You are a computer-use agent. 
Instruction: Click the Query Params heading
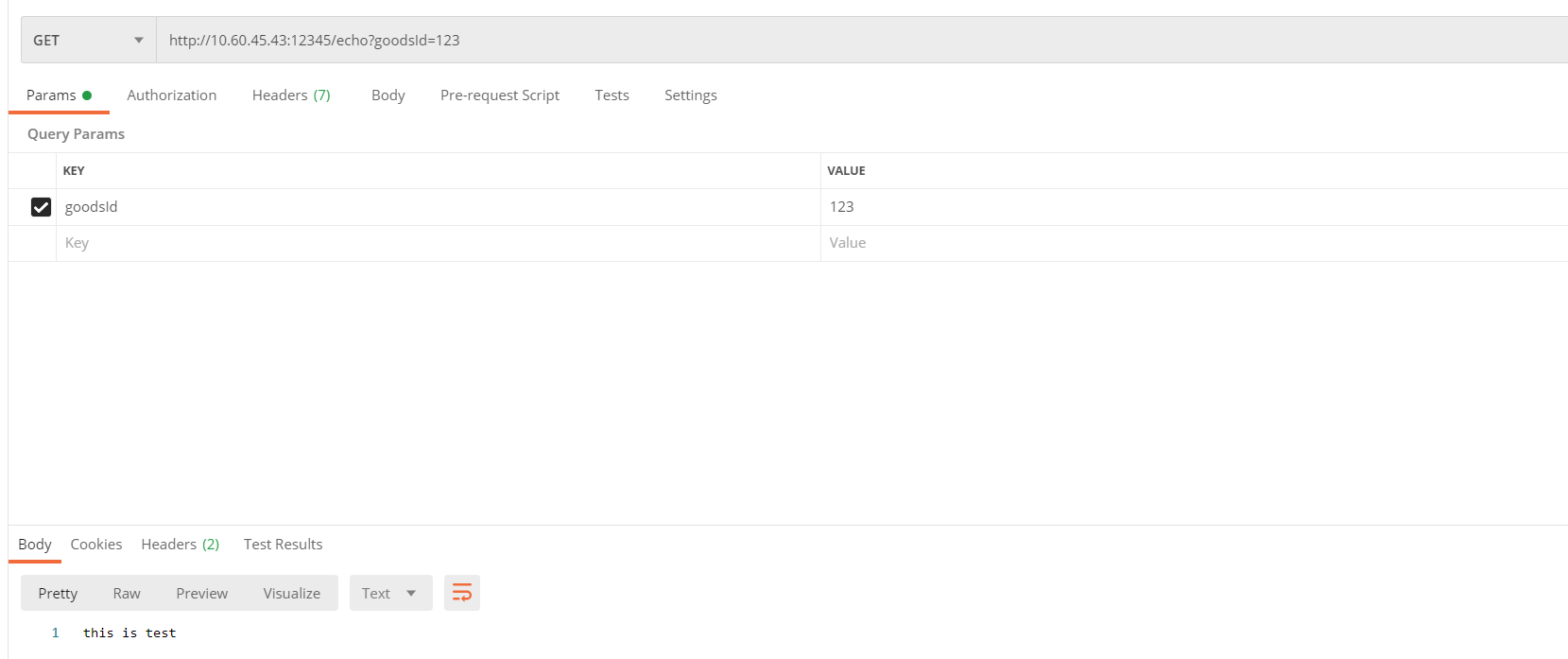pyautogui.click(x=76, y=134)
